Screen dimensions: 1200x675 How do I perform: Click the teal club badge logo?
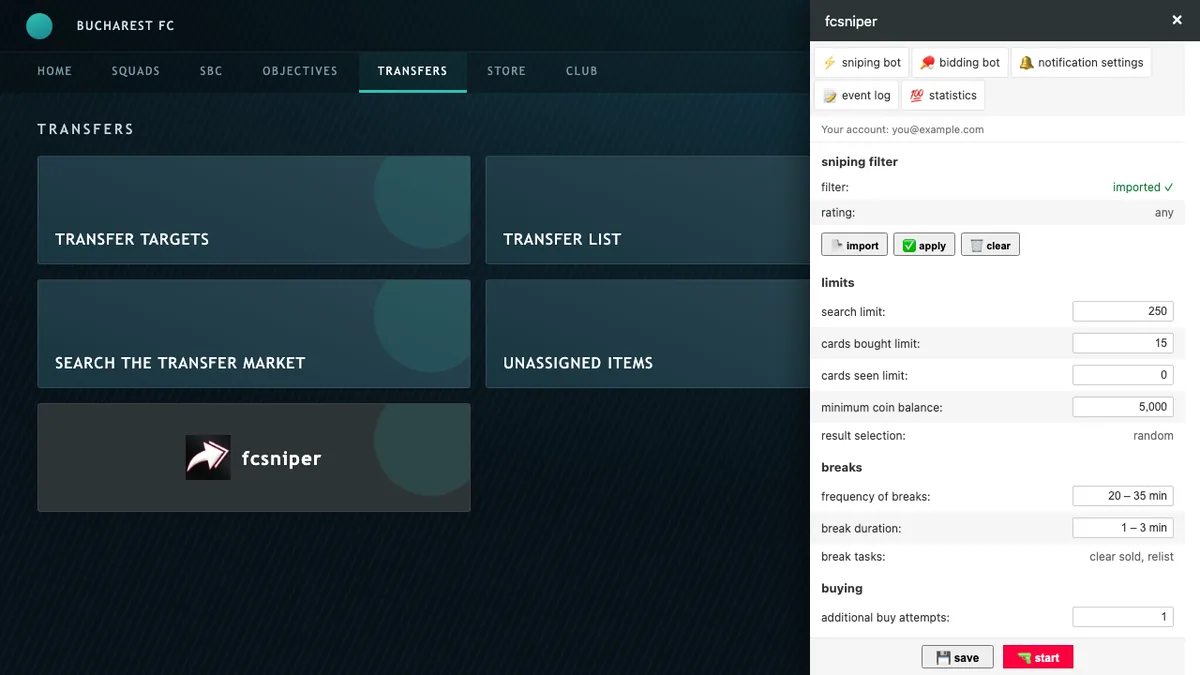point(39,26)
